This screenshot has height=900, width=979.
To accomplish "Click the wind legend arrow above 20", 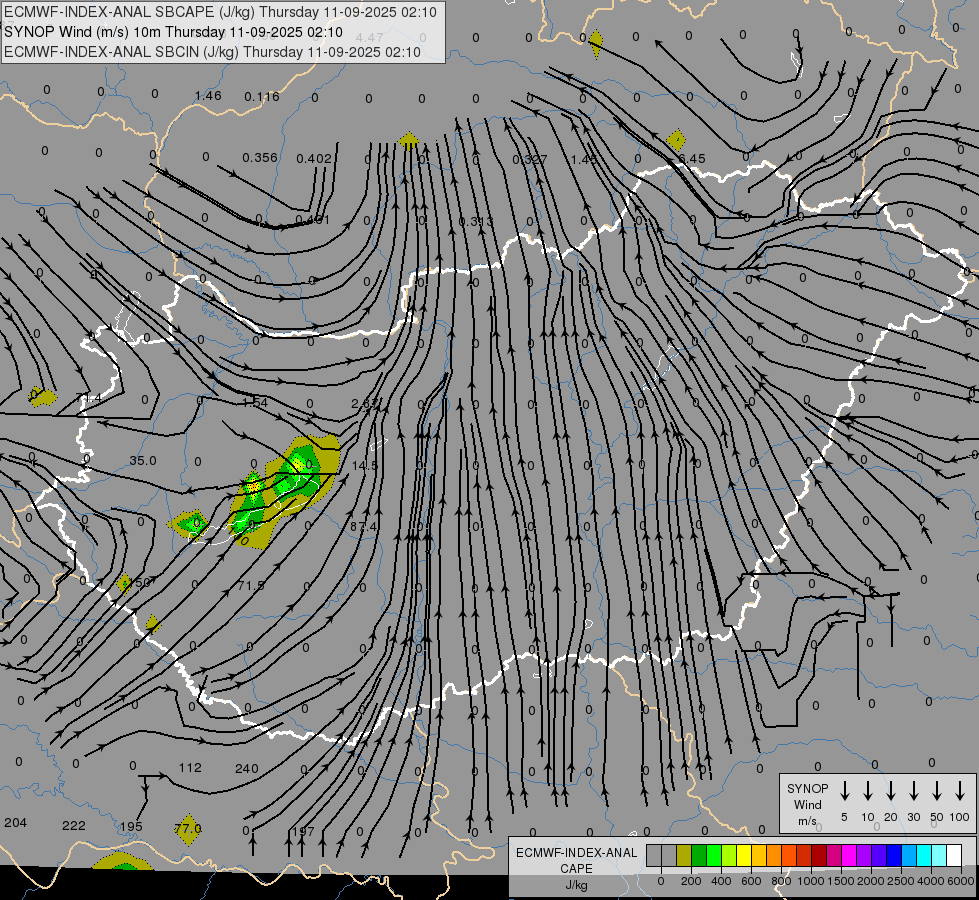I will click(x=890, y=791).
